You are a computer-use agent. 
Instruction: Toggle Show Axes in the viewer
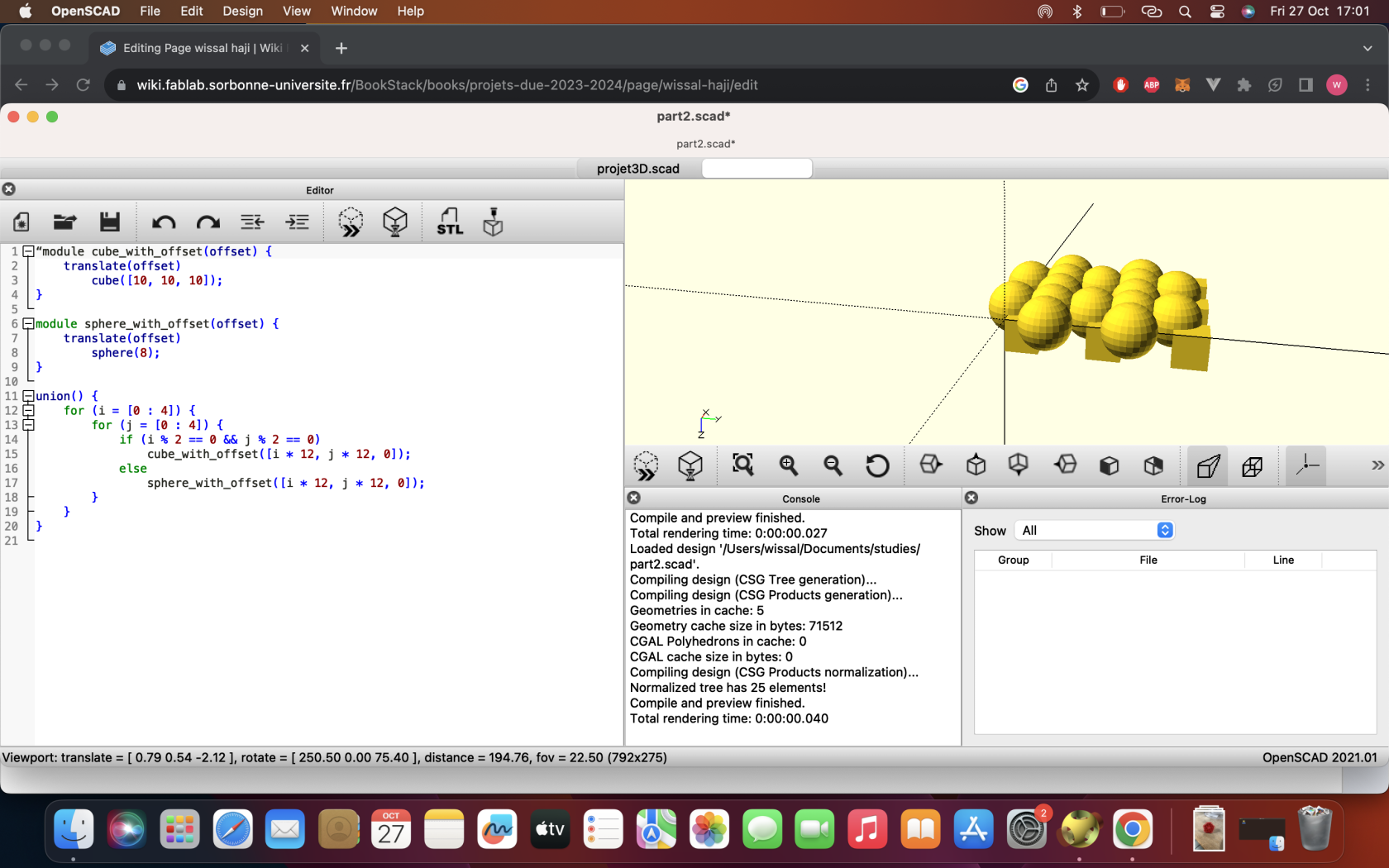point(1306,465)
